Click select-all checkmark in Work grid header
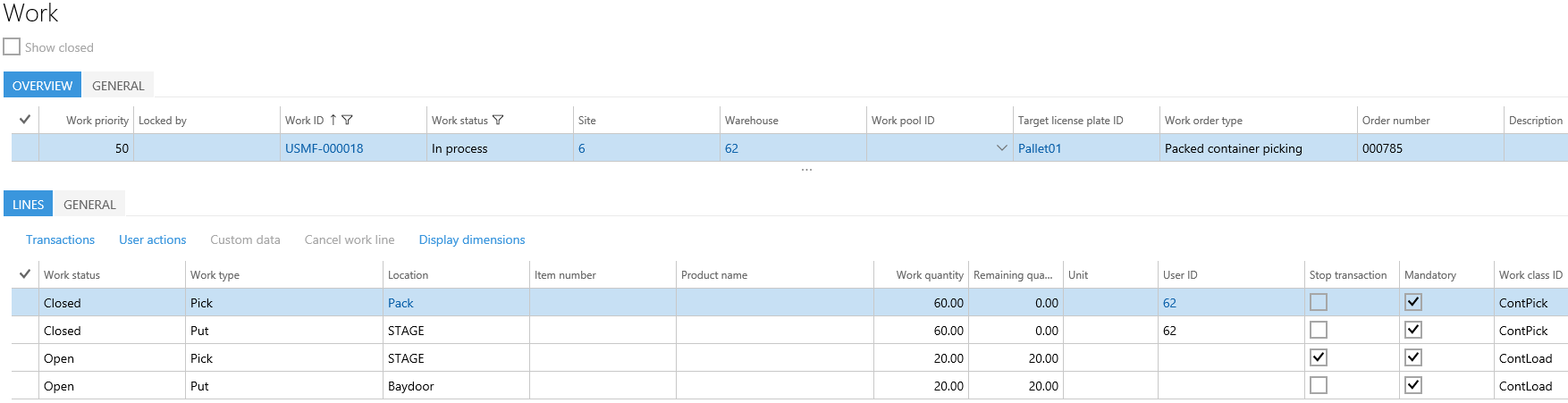Screen dimensions: 1568x403 pos(25,120)
